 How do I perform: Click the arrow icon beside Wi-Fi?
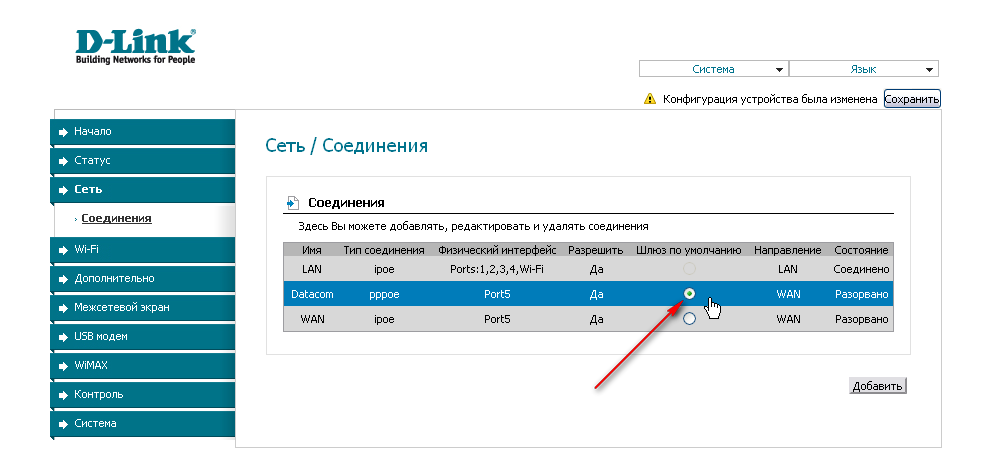coord(63,250)
